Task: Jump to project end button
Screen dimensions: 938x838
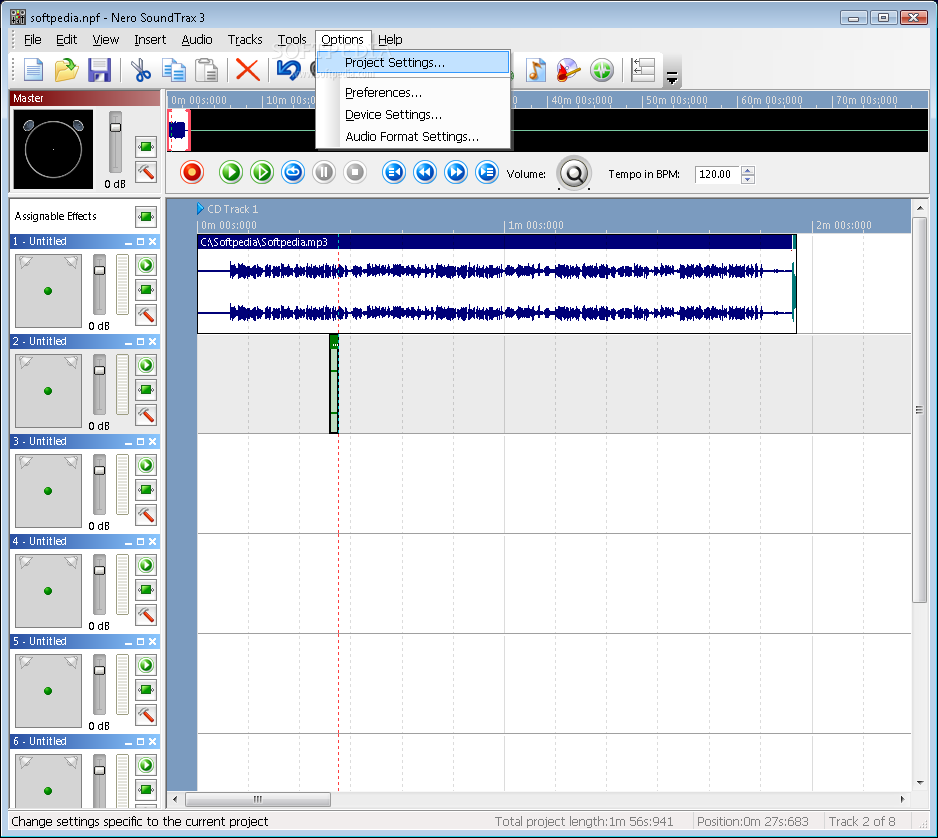Action: tap(488, 172)
